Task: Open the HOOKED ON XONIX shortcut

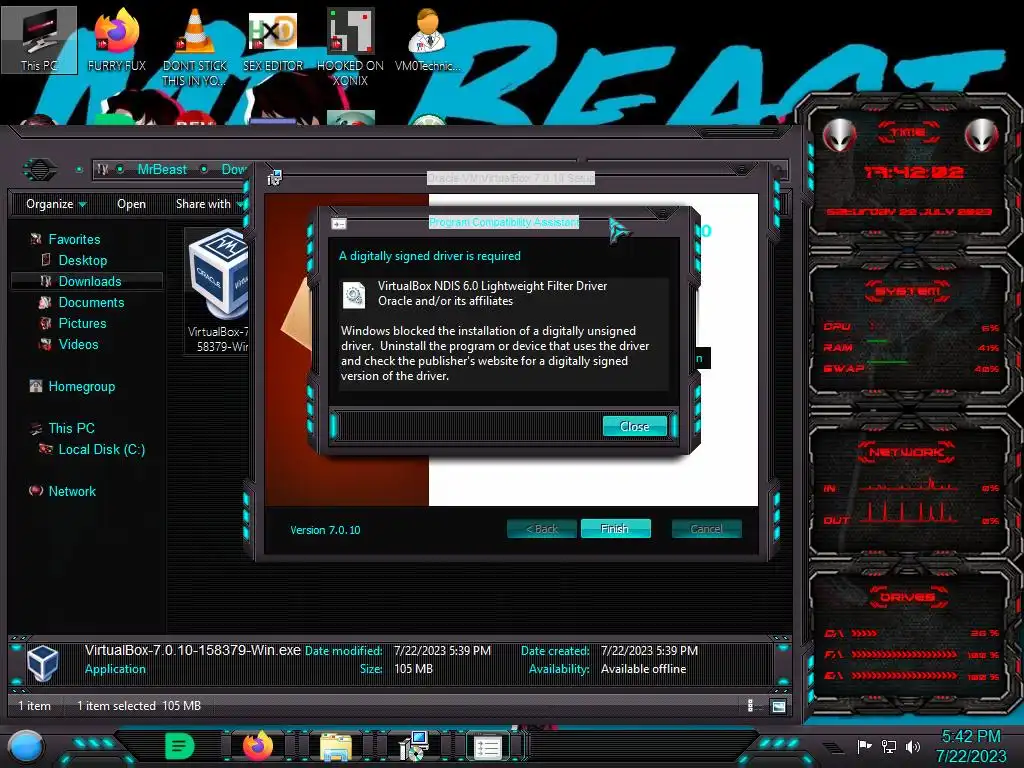Action: pos(350,47)
